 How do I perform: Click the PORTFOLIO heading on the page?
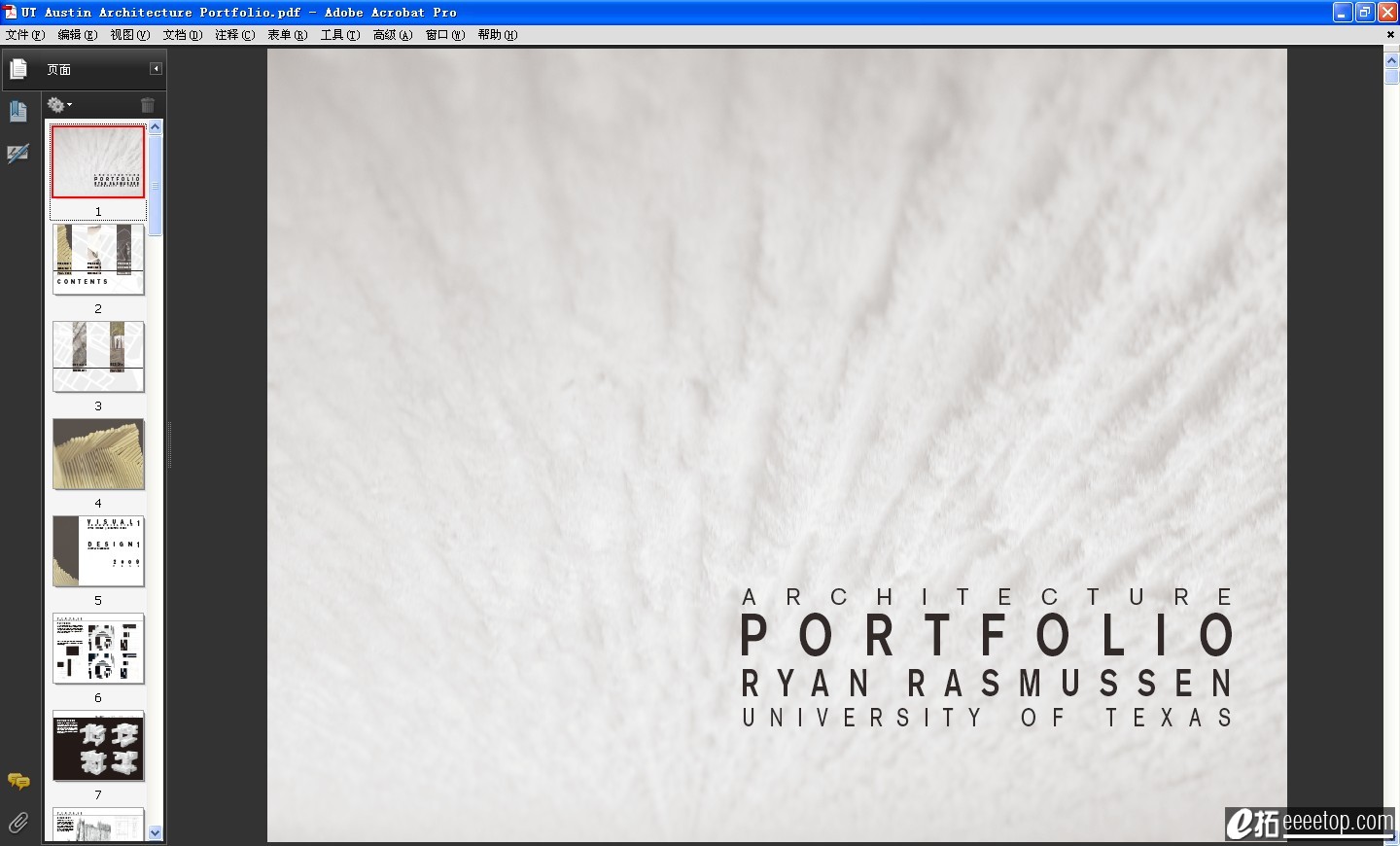(x=988, y=636)
